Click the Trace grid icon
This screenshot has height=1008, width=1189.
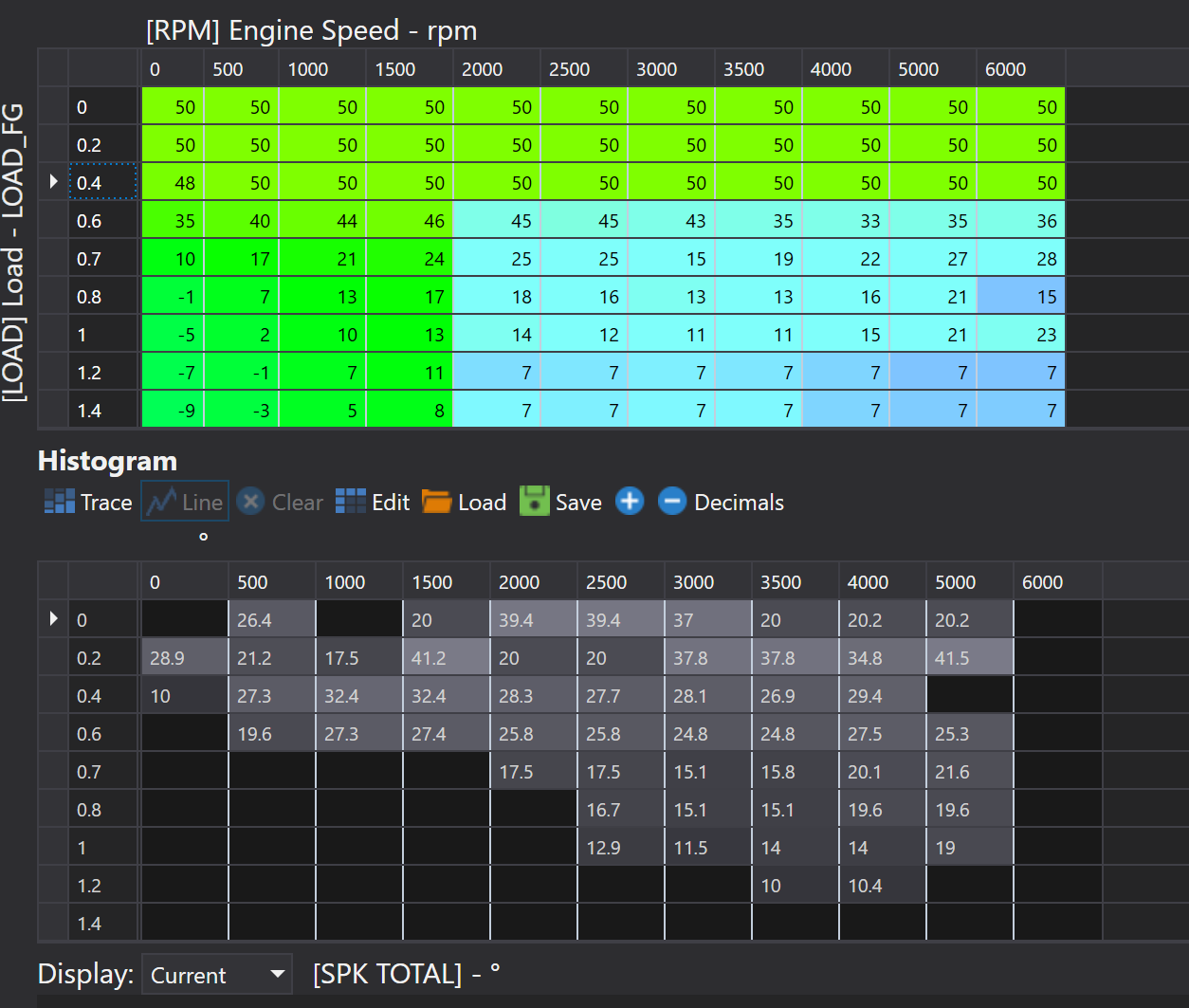[x=60, y=502]
